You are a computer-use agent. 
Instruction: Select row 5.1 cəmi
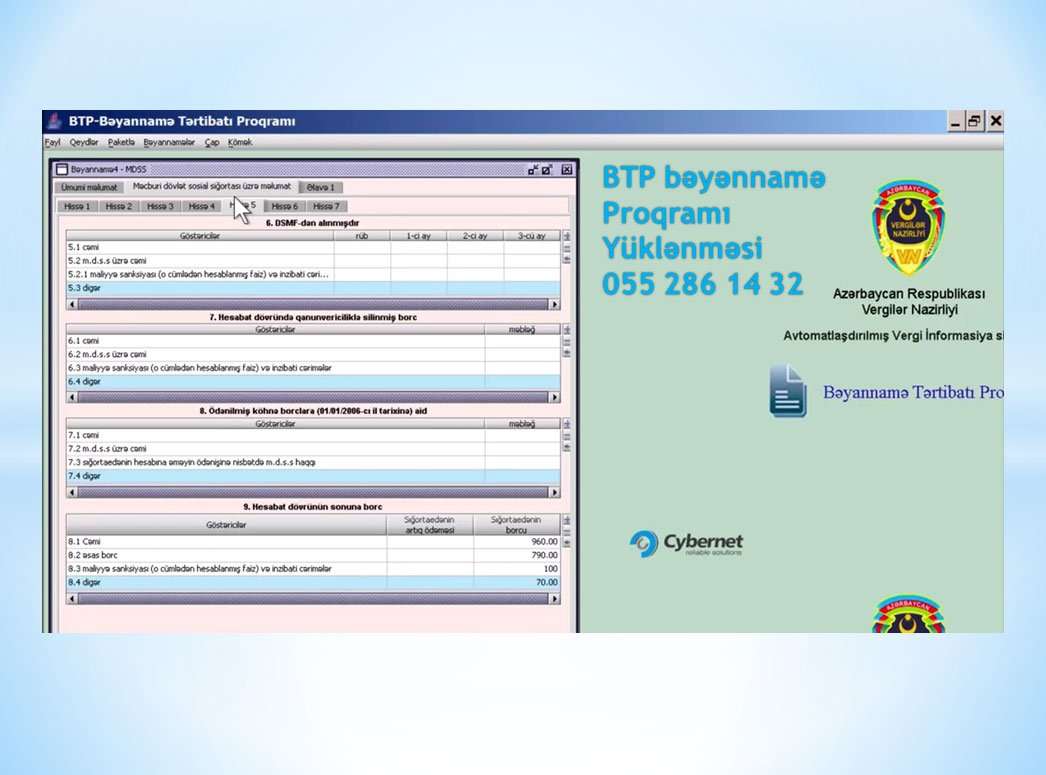tap(313, 247)
